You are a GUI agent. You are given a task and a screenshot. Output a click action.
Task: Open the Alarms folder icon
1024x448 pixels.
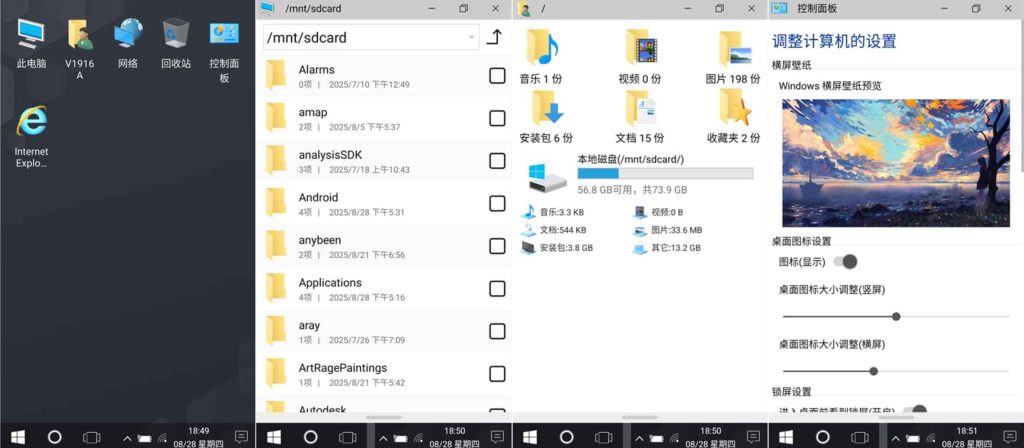pyautogui.click(x=276, y=76)
